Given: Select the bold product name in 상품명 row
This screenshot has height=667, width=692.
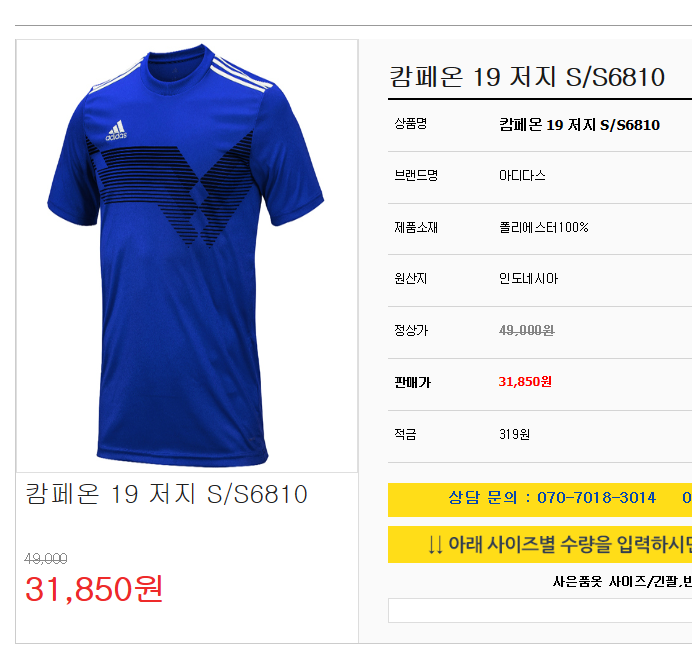Looking at the screenshot, I should tap(579, 125).
